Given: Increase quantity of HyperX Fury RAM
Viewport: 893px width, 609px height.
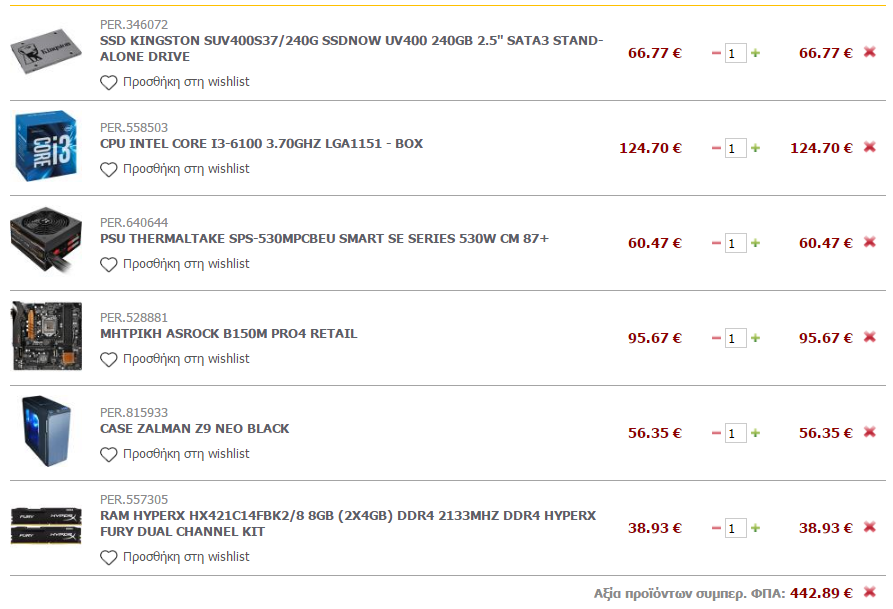Looking at the screenshot, I should point(755,528).
